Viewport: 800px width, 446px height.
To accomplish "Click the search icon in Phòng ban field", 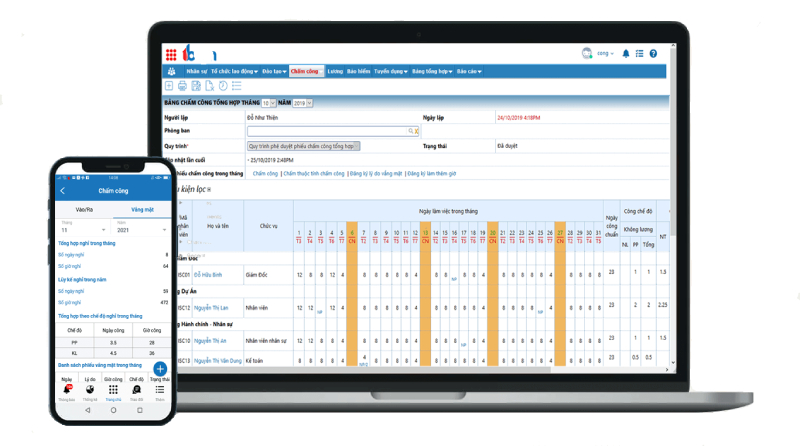I will [410, 131].
